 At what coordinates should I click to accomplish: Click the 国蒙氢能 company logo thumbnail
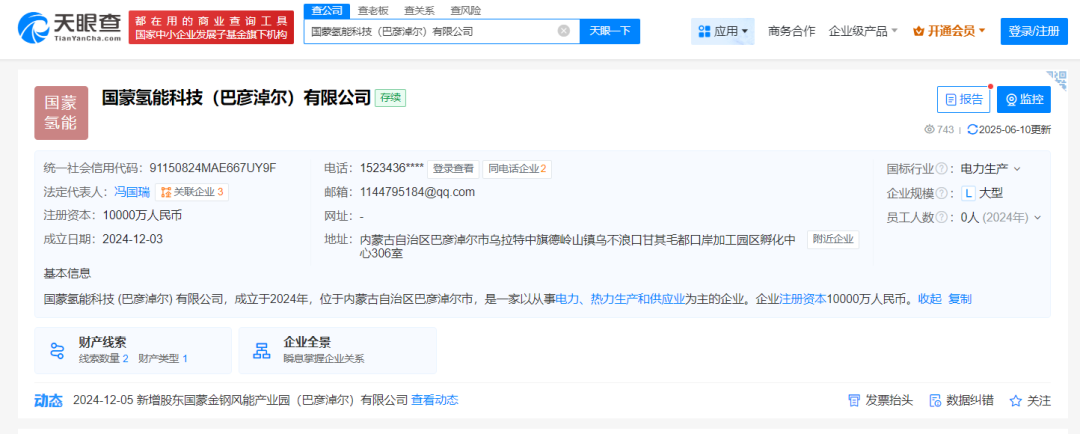[61, 113]
